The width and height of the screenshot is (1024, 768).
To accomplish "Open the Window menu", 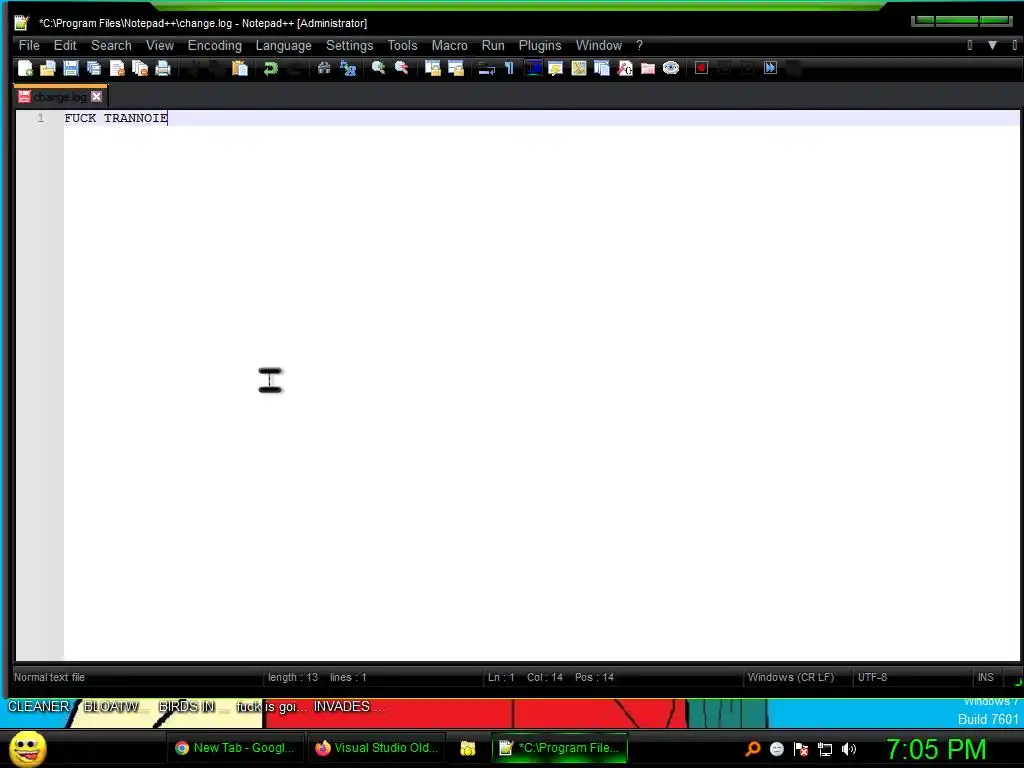I will 599,45.
